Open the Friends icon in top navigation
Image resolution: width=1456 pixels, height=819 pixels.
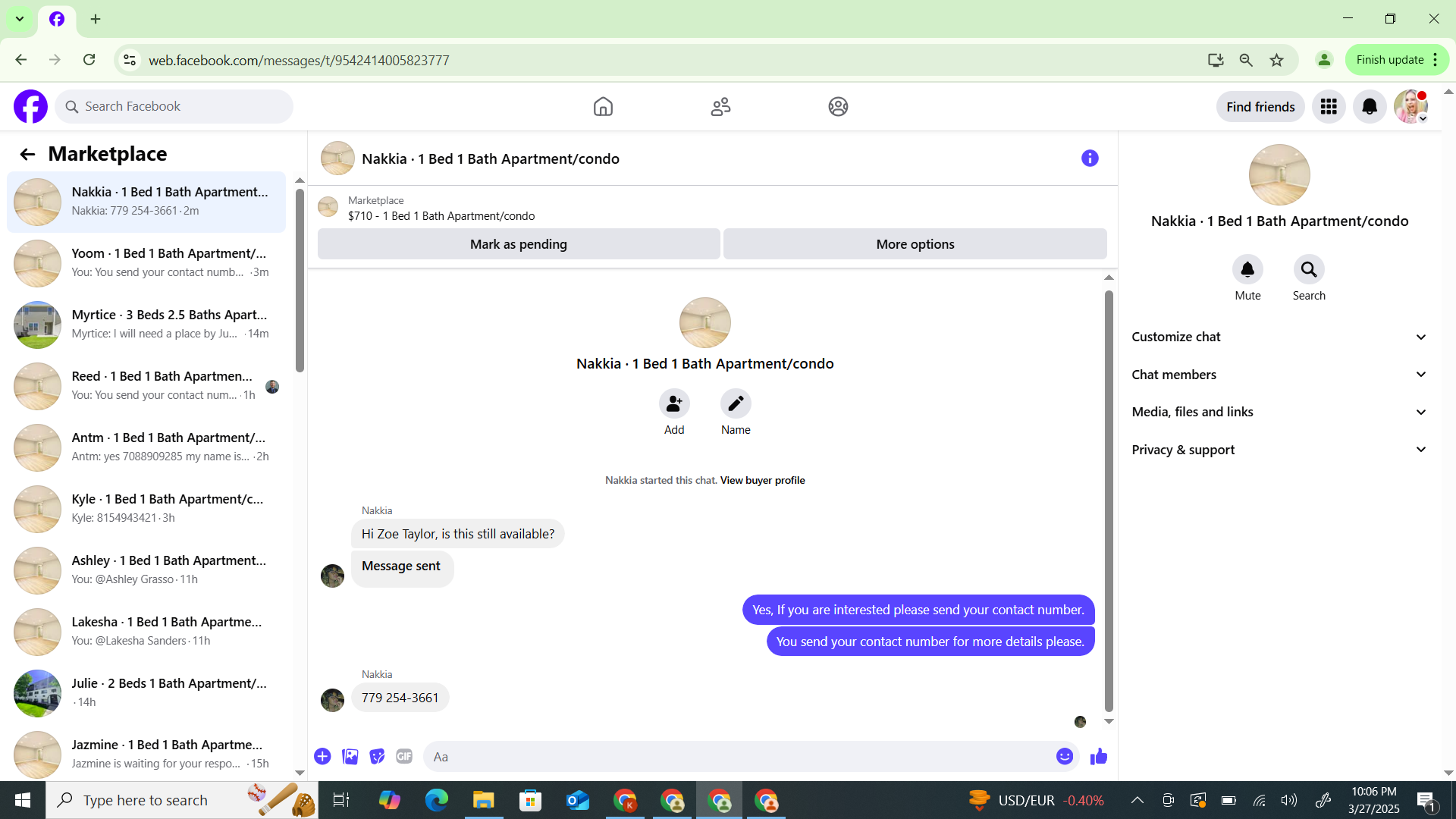coord(720,106)
